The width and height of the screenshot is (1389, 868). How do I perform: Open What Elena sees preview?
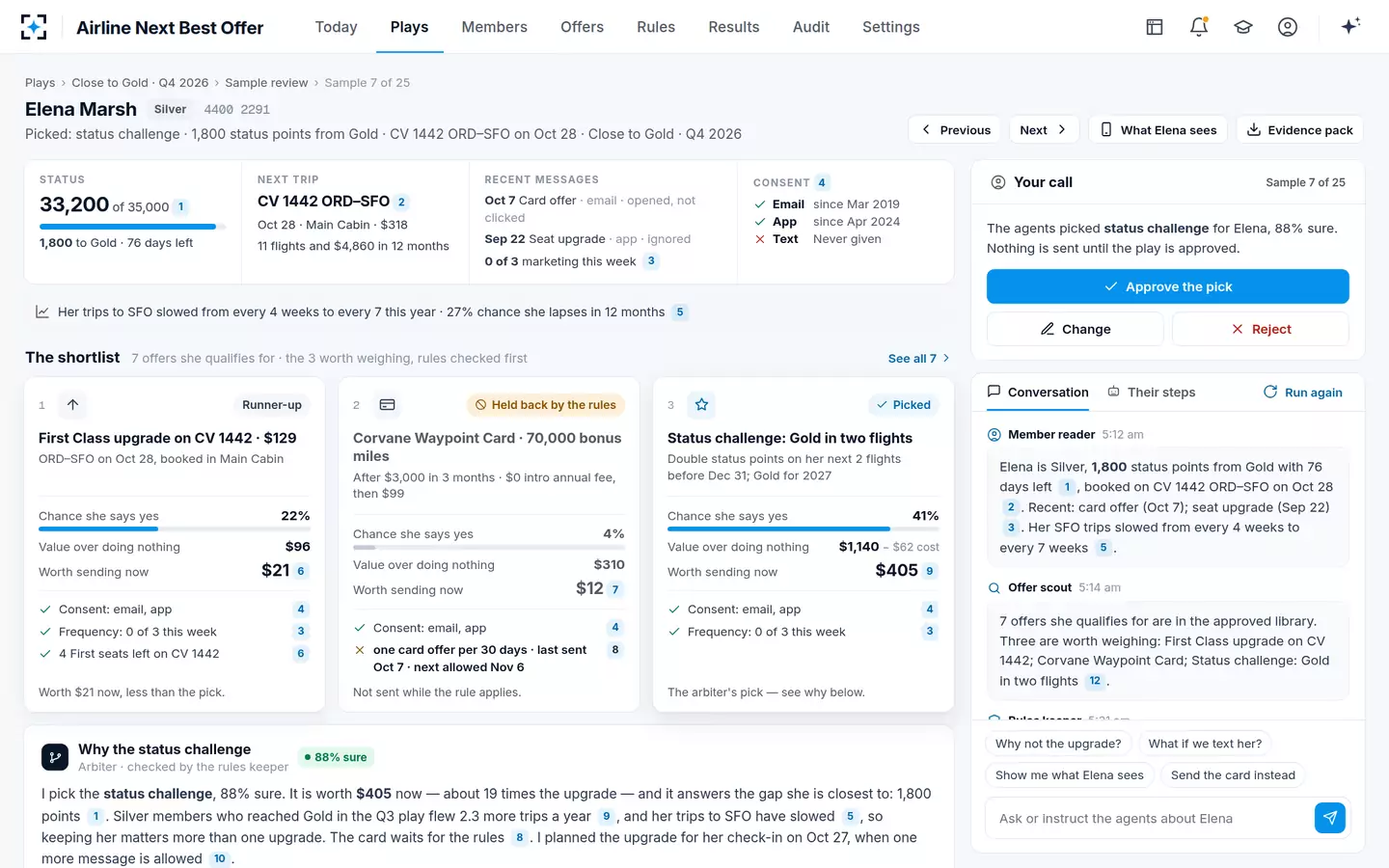[x=1158, y=130]
